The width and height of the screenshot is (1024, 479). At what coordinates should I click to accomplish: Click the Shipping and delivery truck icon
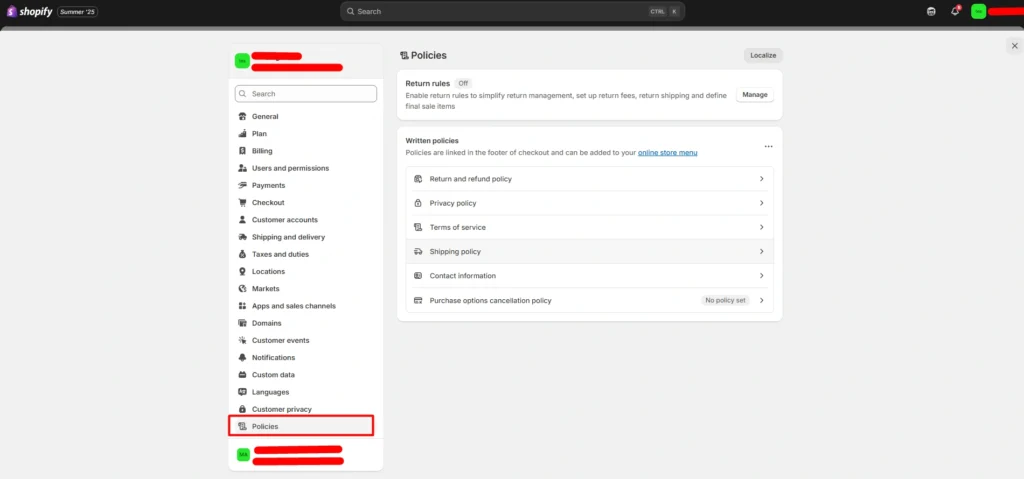click(x=242, y=237)
